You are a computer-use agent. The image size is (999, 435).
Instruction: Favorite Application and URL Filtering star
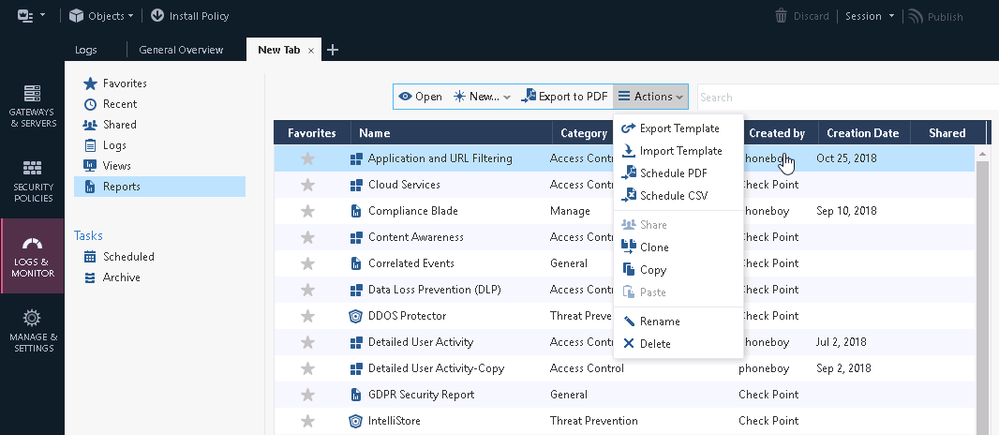(308, 159)
